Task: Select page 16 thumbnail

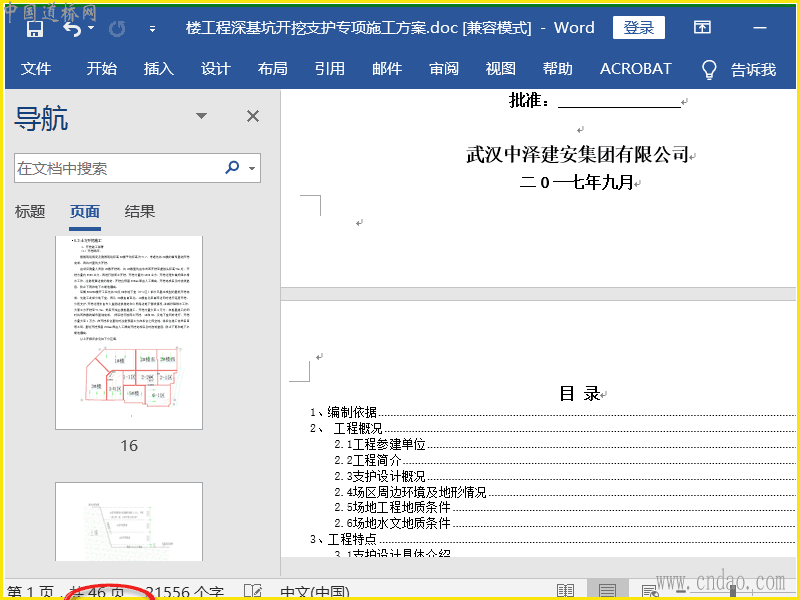Action: [129, 332]
